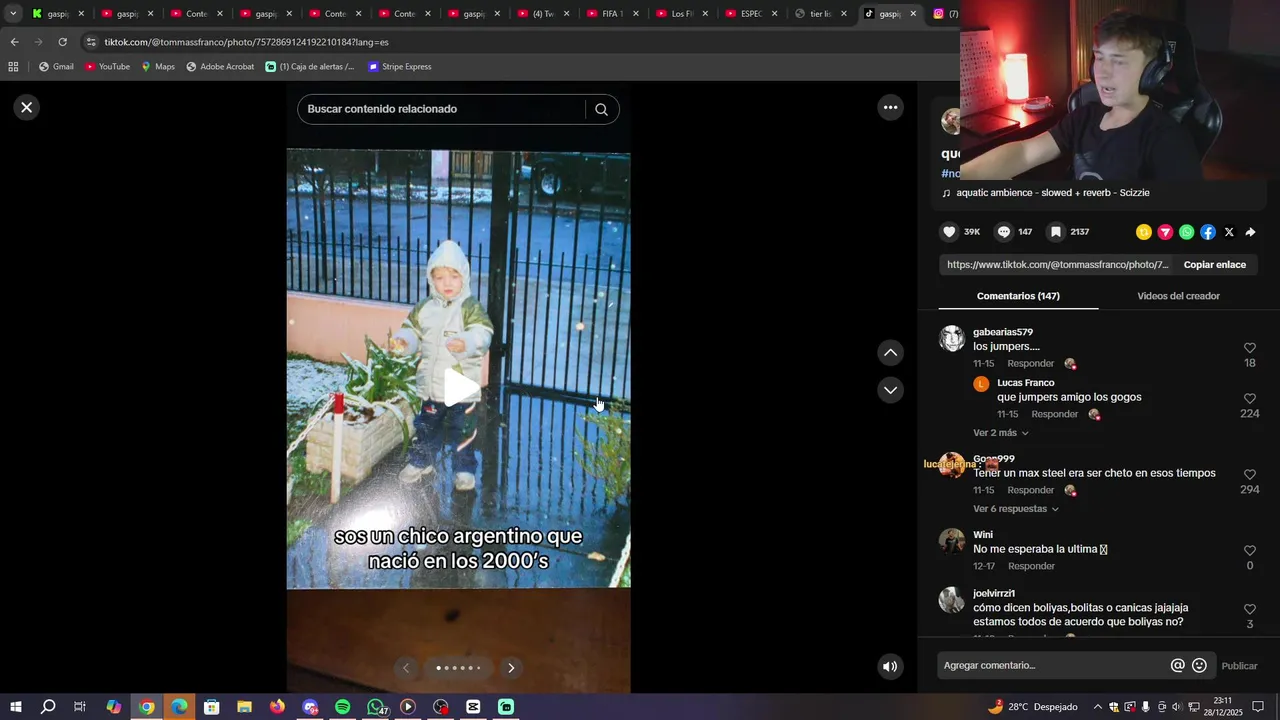
Task: Switch to the tier list browser tab
Action: pyautogui.click(x=822, y=14)
